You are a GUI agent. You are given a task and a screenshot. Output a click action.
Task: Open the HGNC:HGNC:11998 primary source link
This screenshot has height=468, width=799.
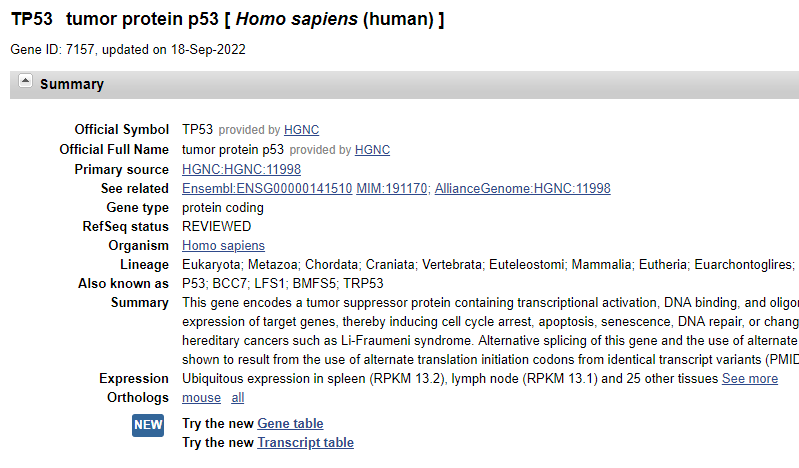[x=242, y=169]
